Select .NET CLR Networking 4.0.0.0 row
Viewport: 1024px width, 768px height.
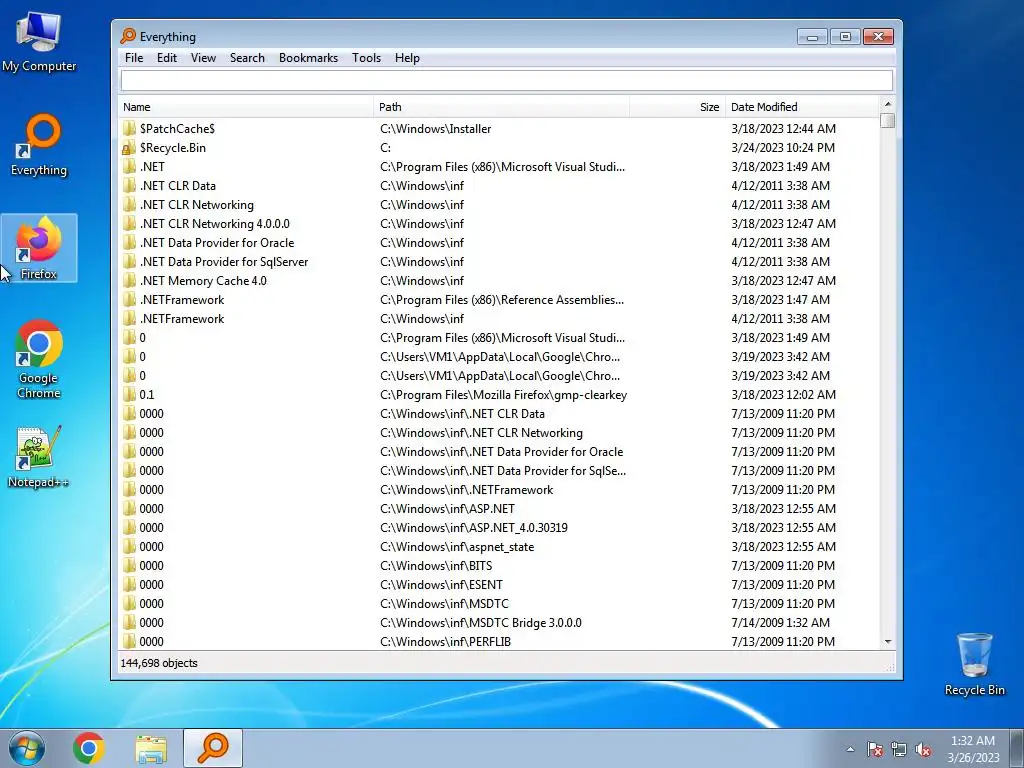coord(499,223)
